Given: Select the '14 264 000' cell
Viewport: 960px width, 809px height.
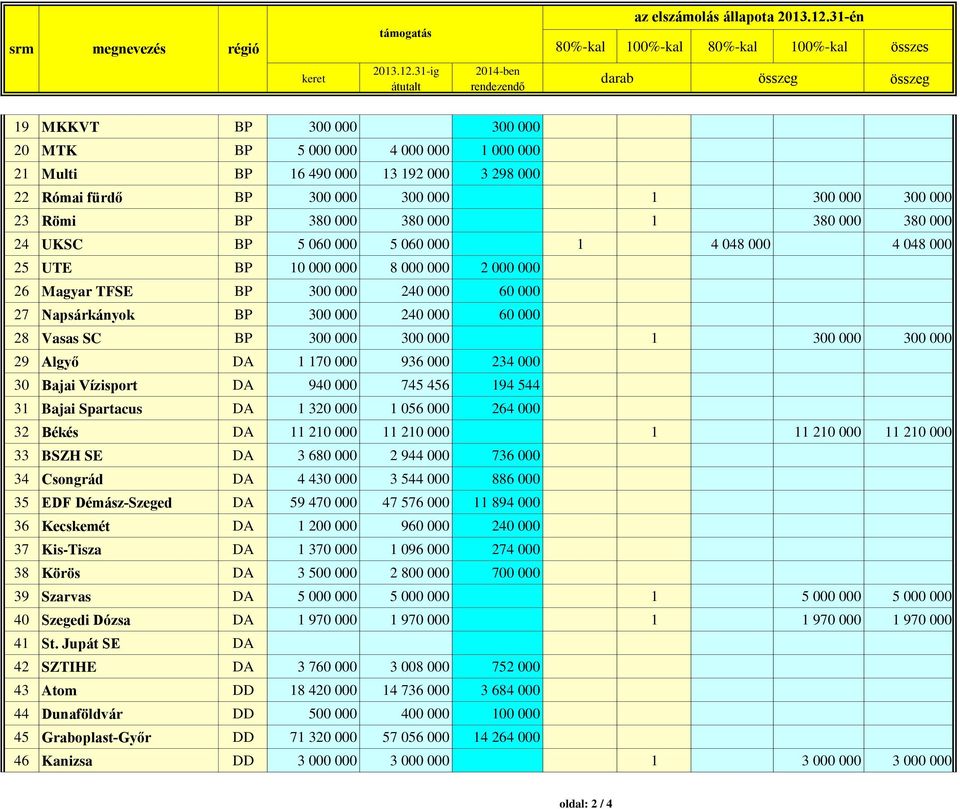Looking at the screenshot, I should 497,737.
